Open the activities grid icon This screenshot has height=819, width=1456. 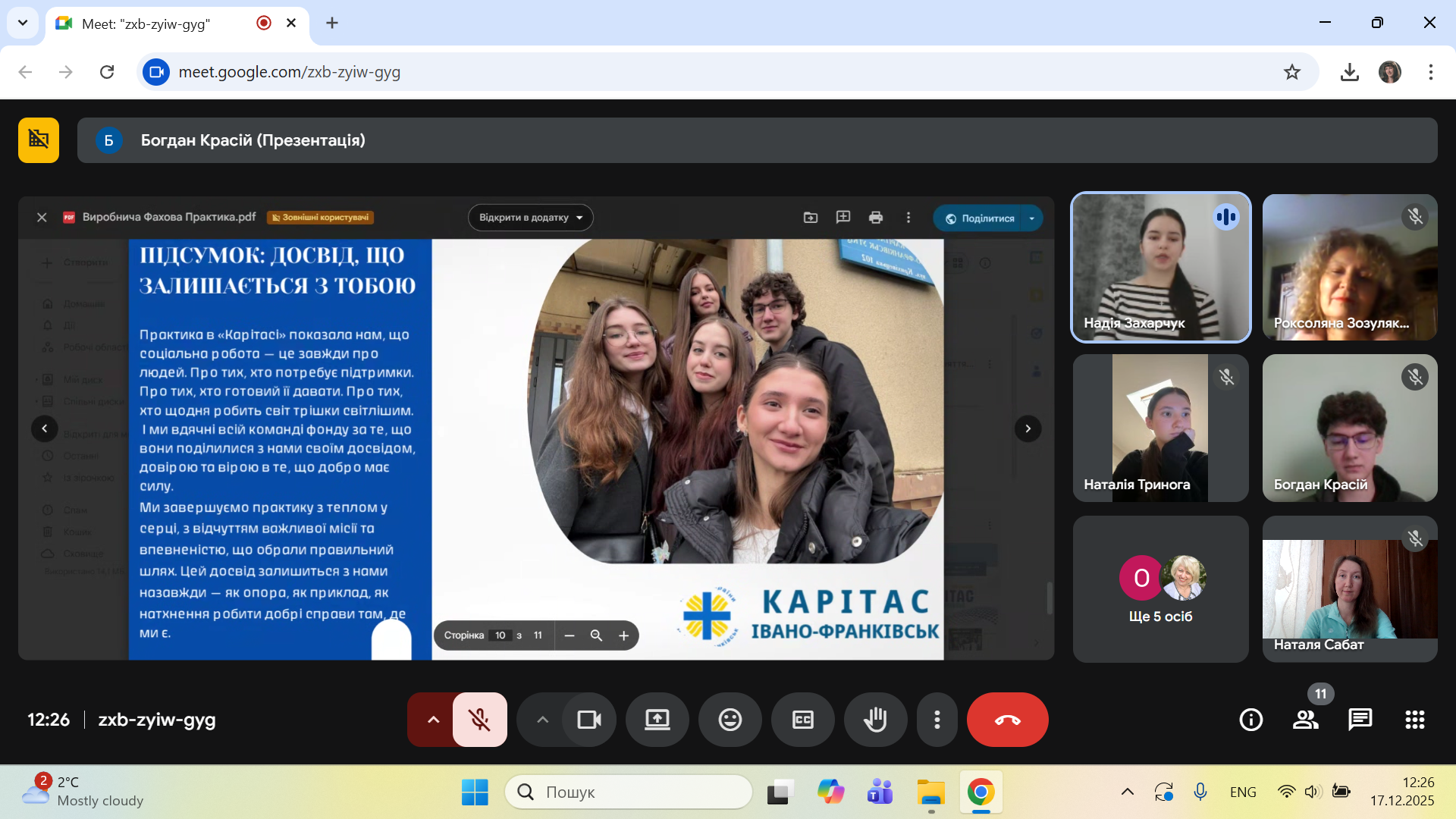point(1414,720)
